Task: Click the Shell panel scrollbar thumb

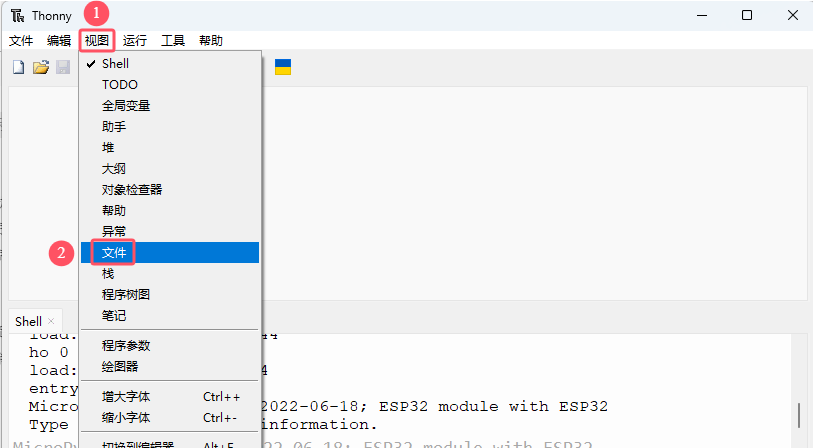Action: pyautogui.click(x=799, y=415)
